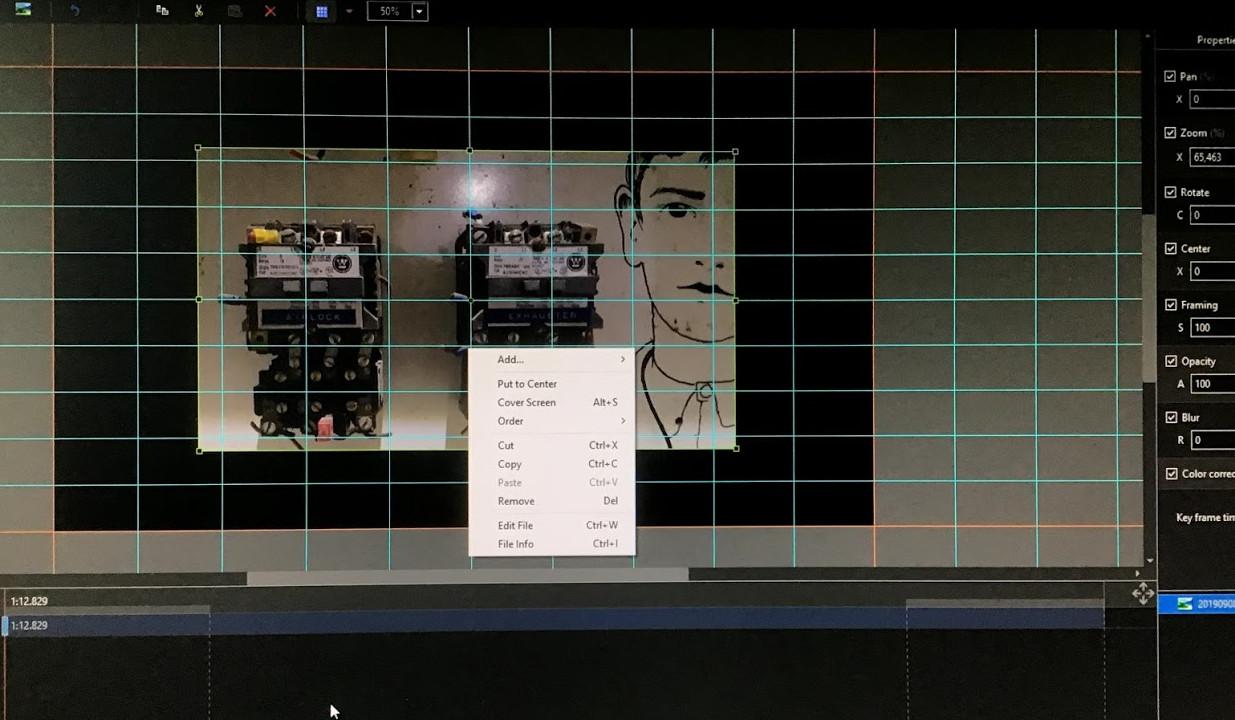
Task: Click the scissors cut icon
Action: click(x=199, y=11)
